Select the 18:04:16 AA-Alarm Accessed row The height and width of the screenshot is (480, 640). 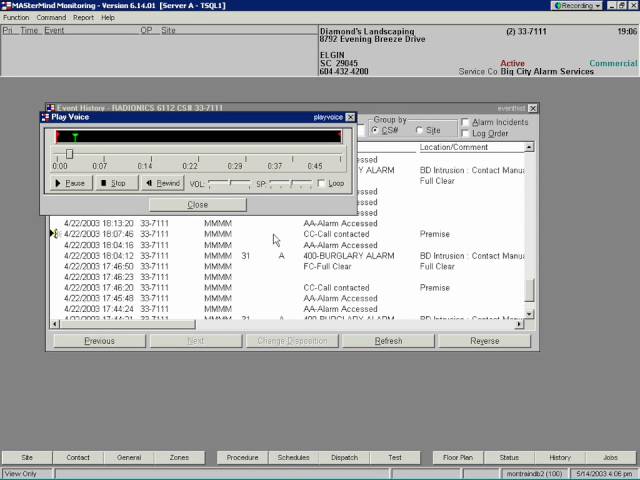[287, 245]
